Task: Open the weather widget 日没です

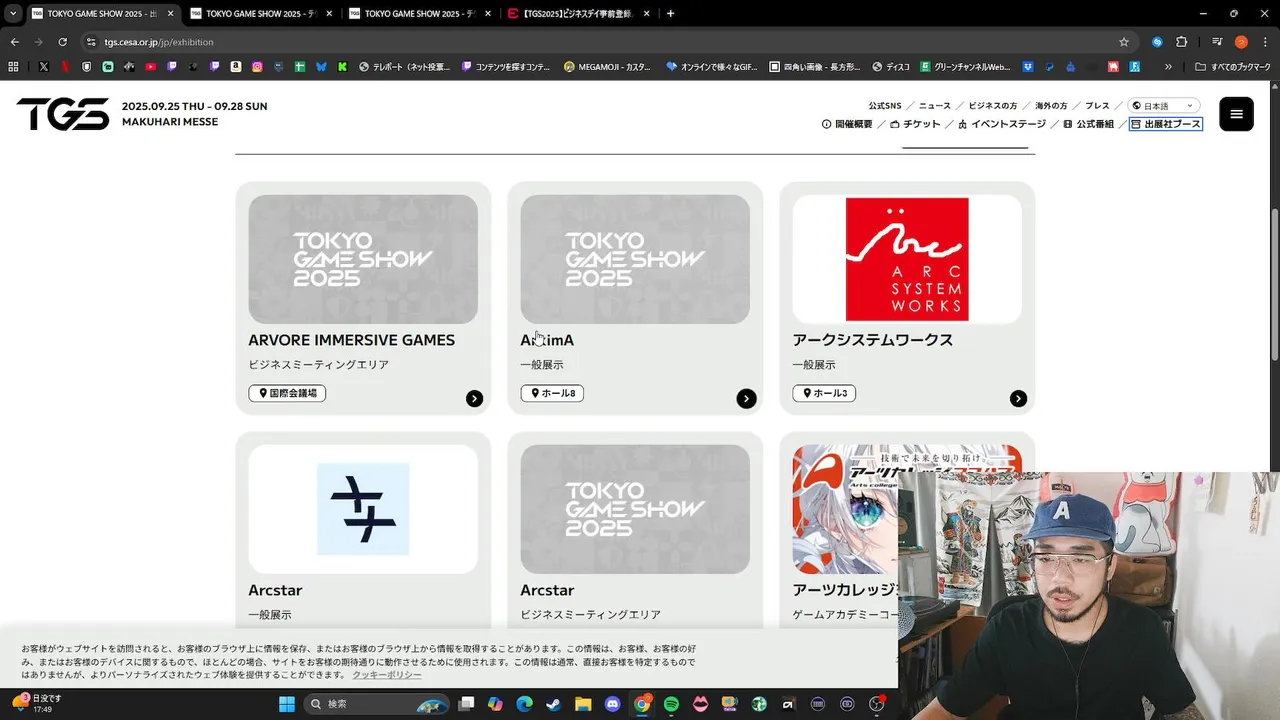Action: [38, 703]
